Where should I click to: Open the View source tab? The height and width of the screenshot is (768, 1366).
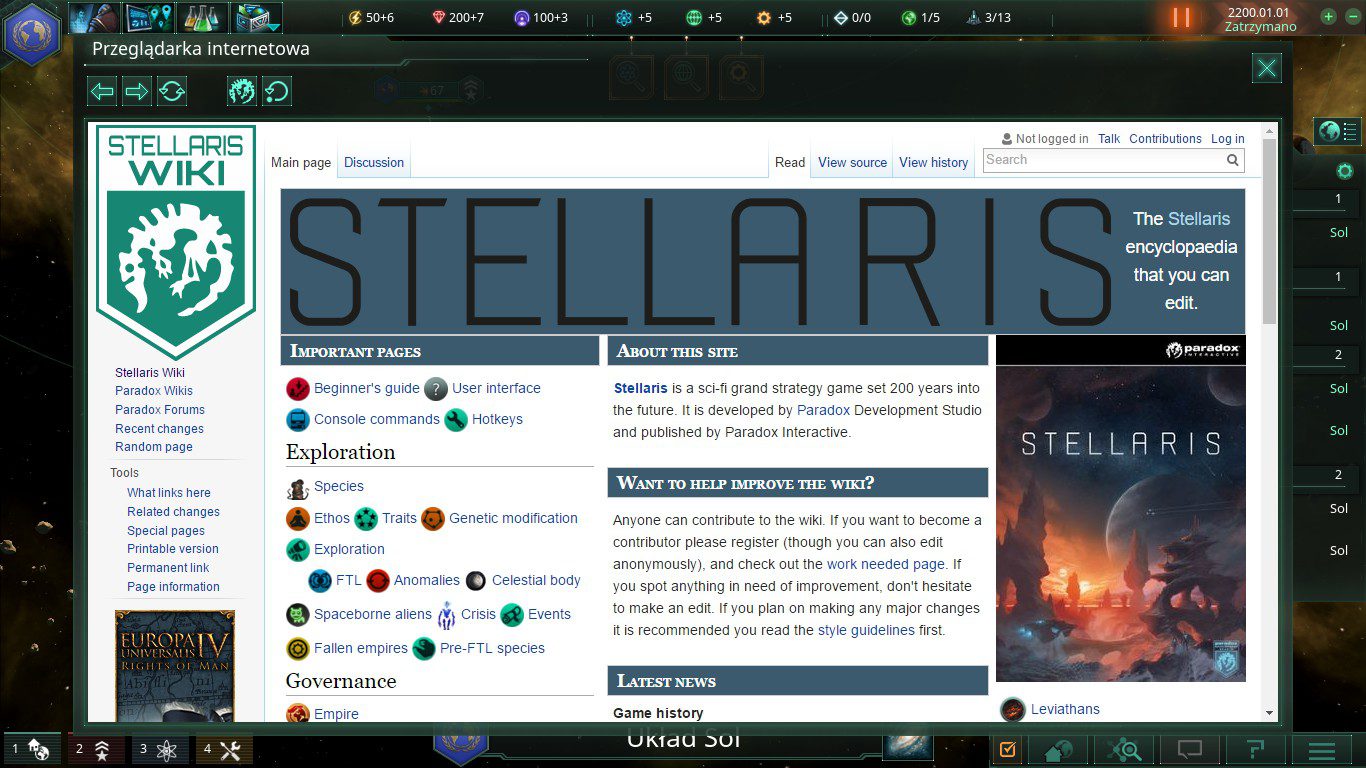(x=852, y=163)
